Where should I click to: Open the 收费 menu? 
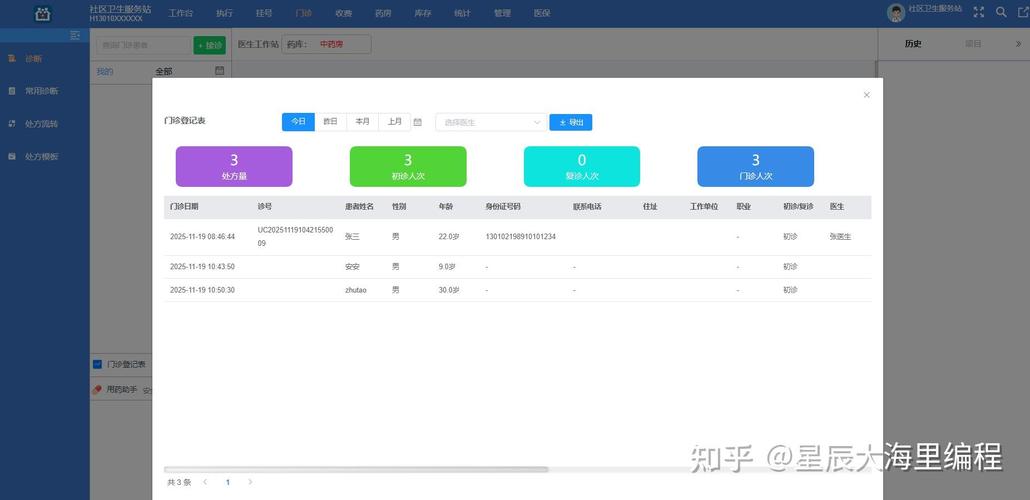point(343,13)
